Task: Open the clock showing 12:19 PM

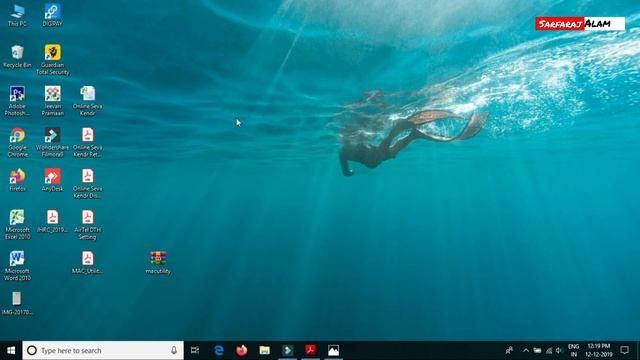Action: pos(599,350)
